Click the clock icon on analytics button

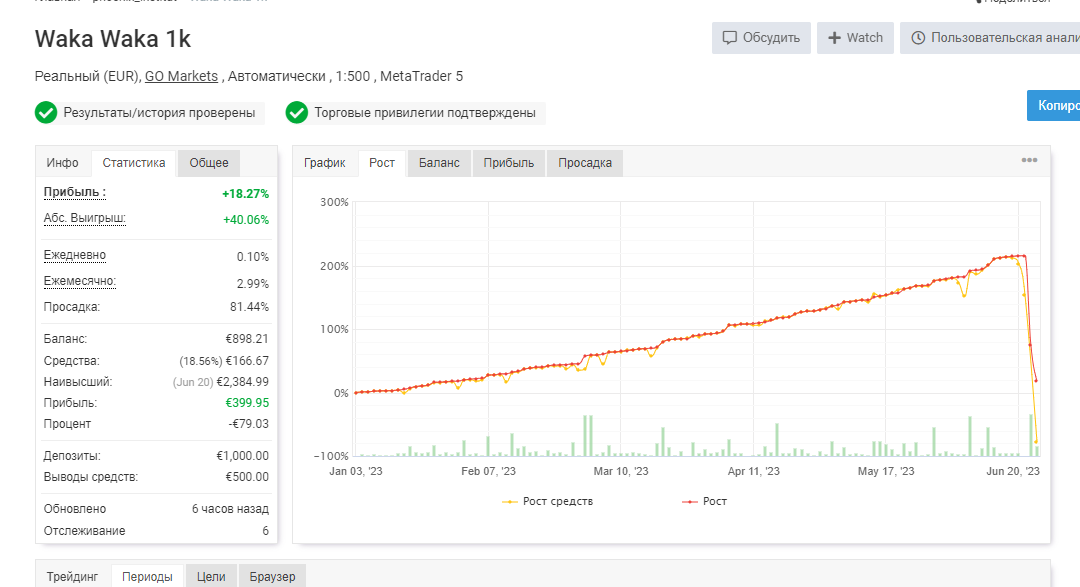click(918, 38)
